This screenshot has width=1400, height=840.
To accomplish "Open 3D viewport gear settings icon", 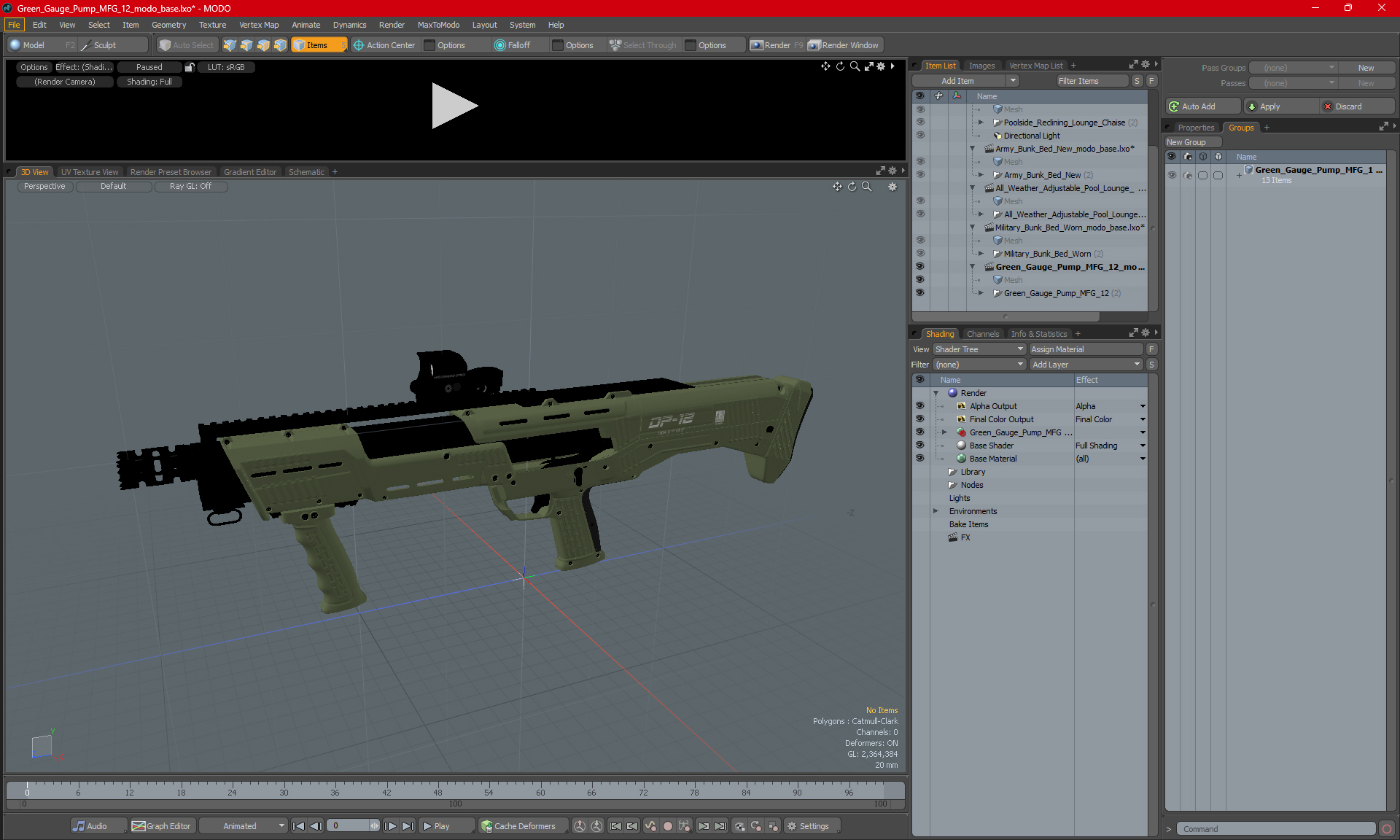I will tap(892, 187).
